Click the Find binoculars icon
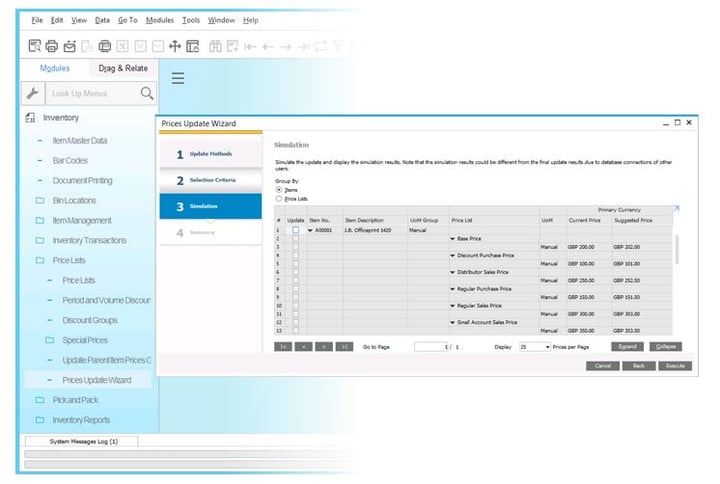 tap(215, 46)
